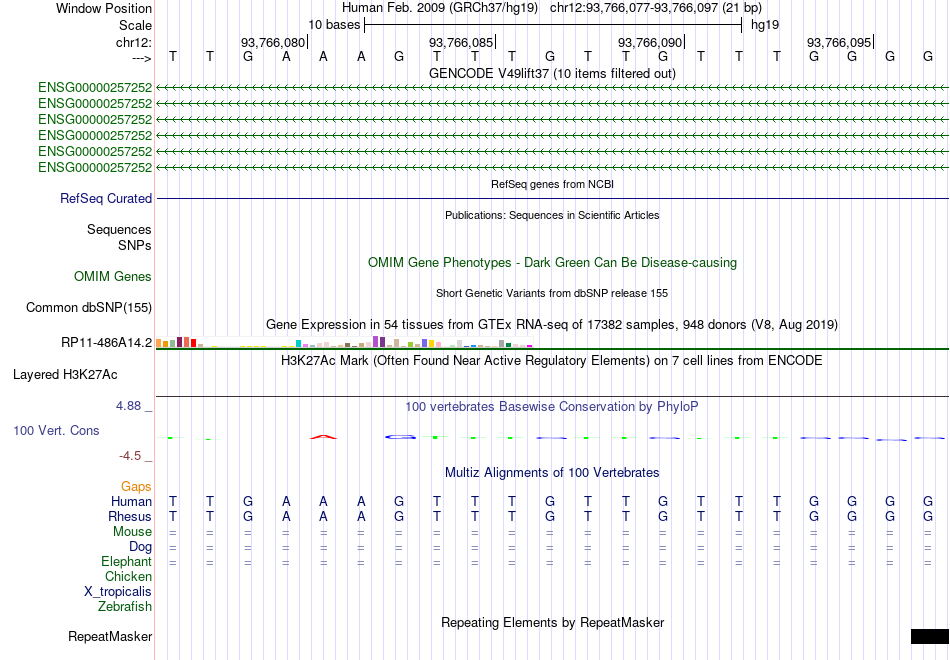Open the 100 vertebrates Basewise Conservation title
Screen dimensions: 950x660
[552, 407]
